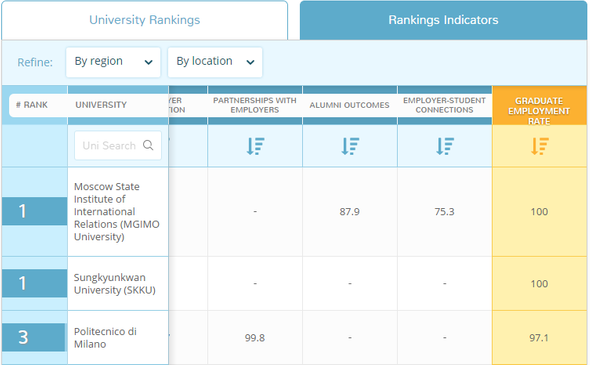Sort by Employer-Student Connections icon

click(445, 146)
